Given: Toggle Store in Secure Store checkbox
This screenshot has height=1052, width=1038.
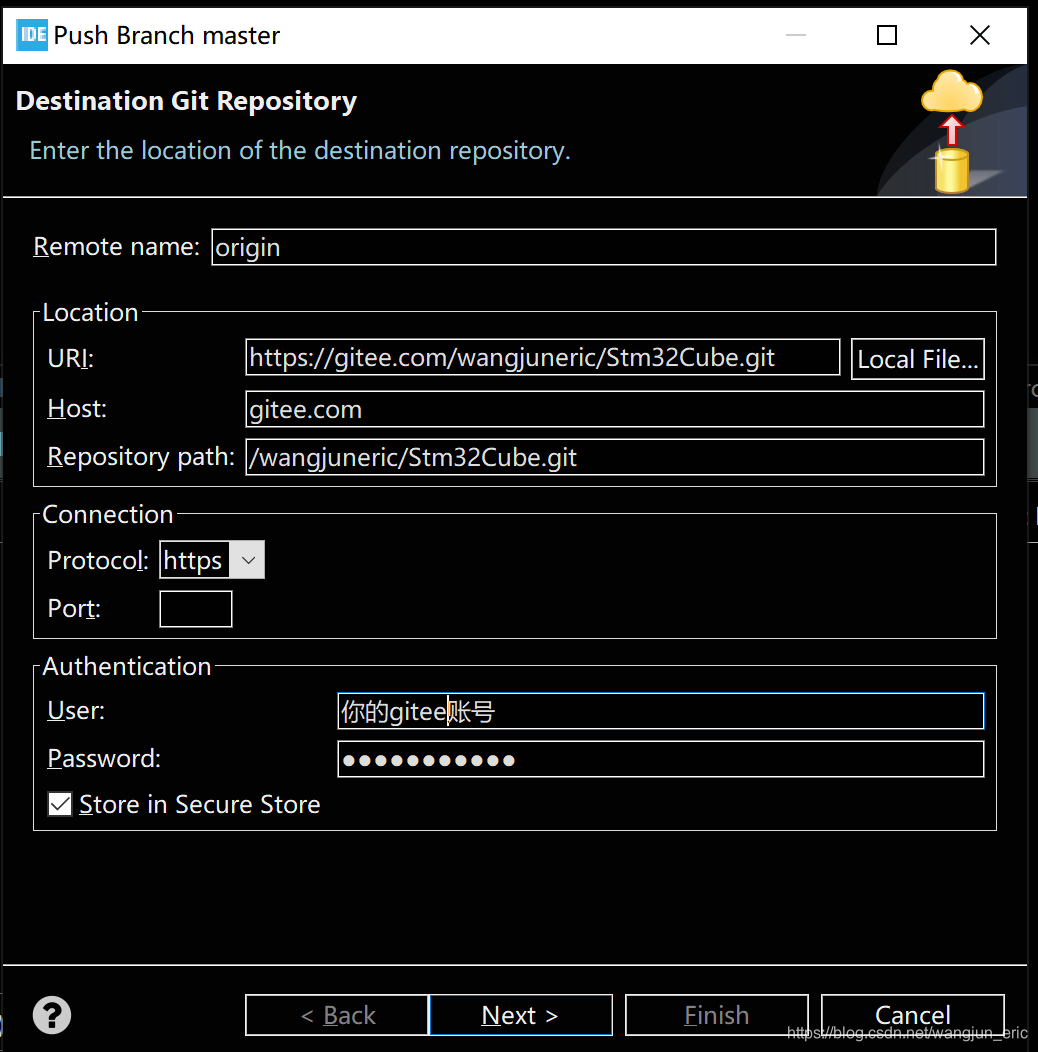Looking at the screenshot, I should point(60,804).
